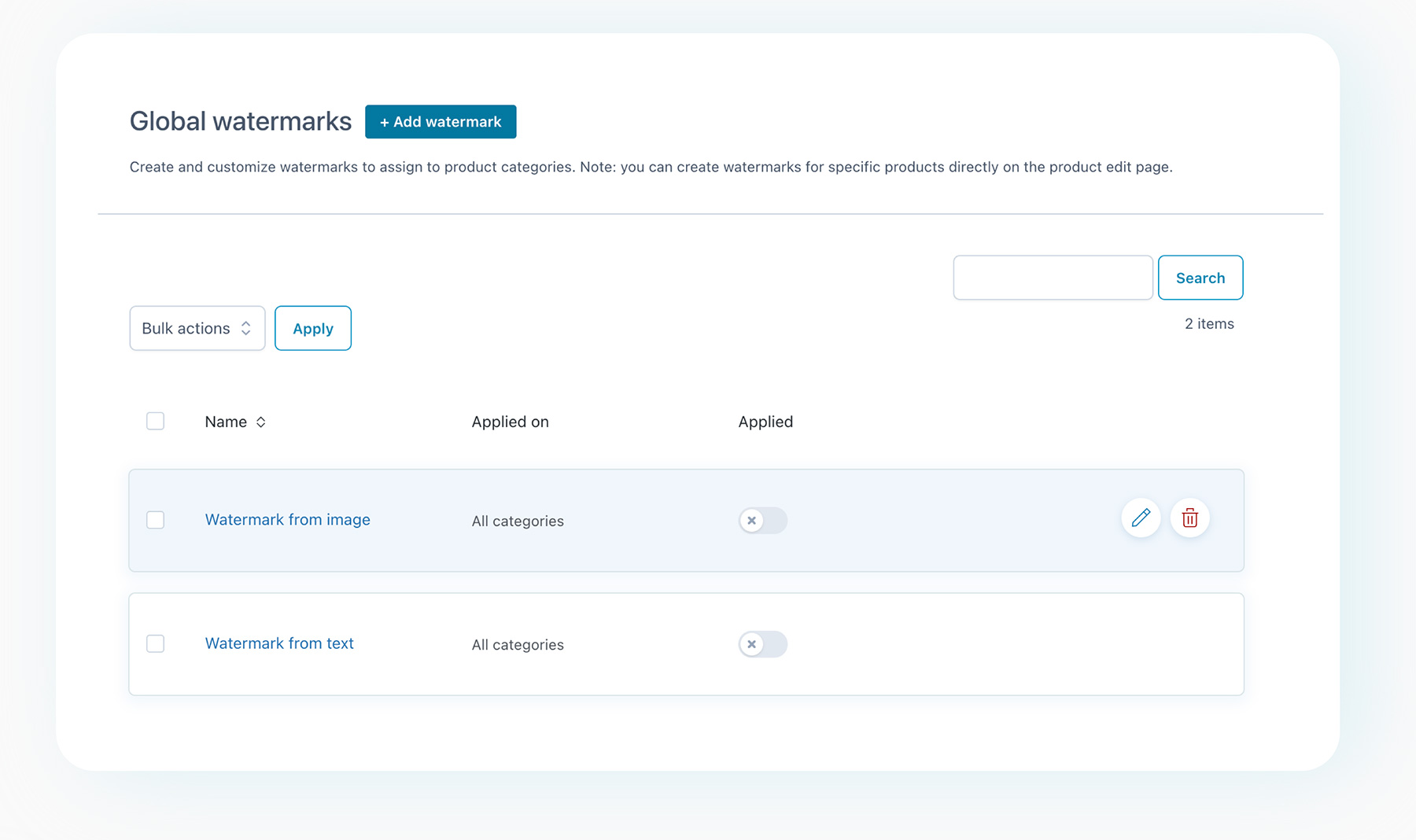Tick the select-all checkbox in header

point(156,422)
